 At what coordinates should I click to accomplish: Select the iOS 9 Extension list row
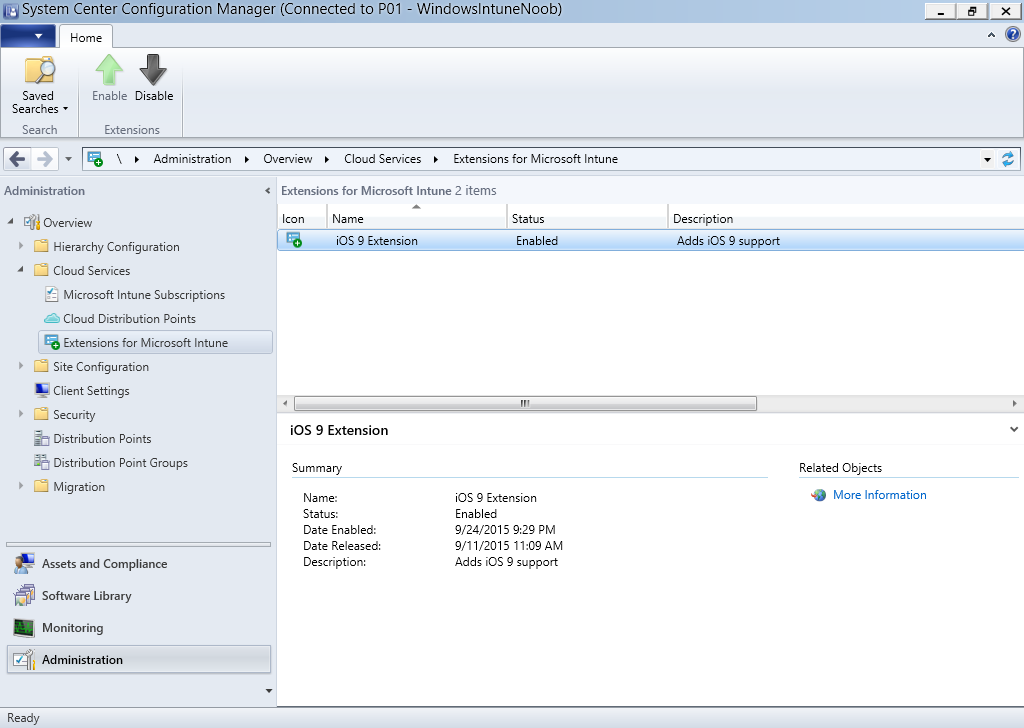coord(650,240)
